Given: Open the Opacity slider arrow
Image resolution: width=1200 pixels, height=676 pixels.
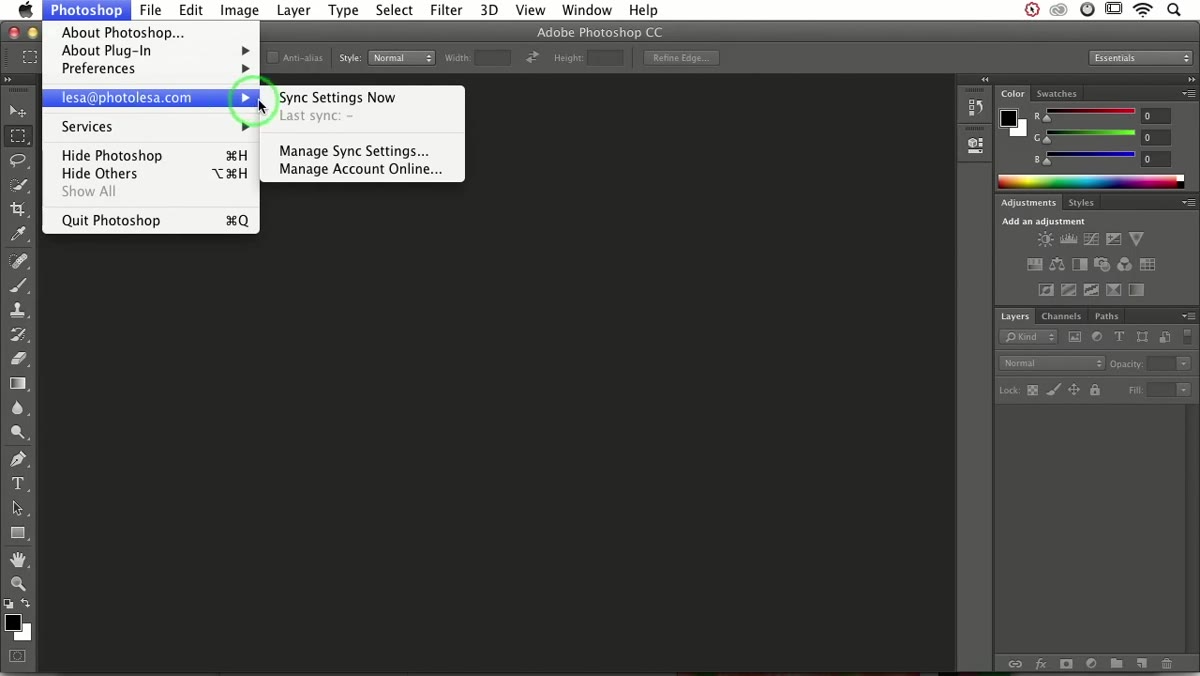Looking at the screenshot, I should (1184, 364).
